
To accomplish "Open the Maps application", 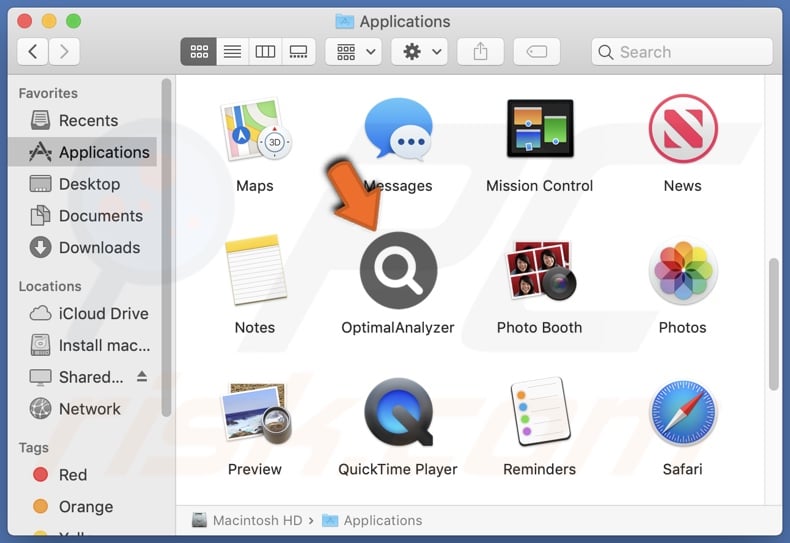I will point(255,129).
